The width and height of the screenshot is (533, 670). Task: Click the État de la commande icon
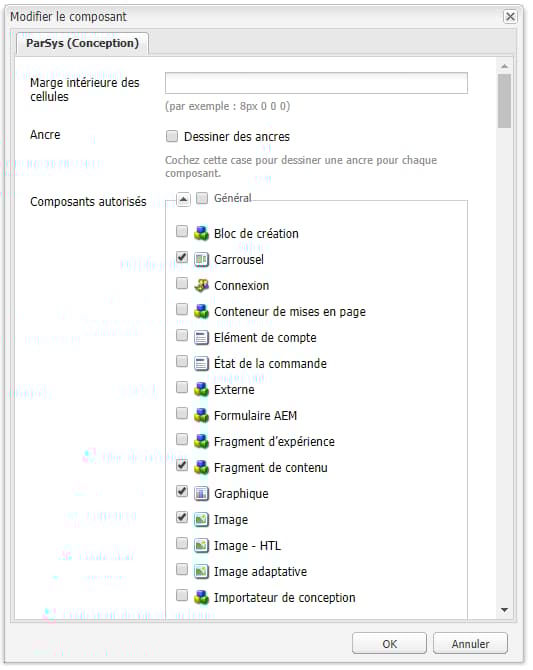tap(201, 364)
